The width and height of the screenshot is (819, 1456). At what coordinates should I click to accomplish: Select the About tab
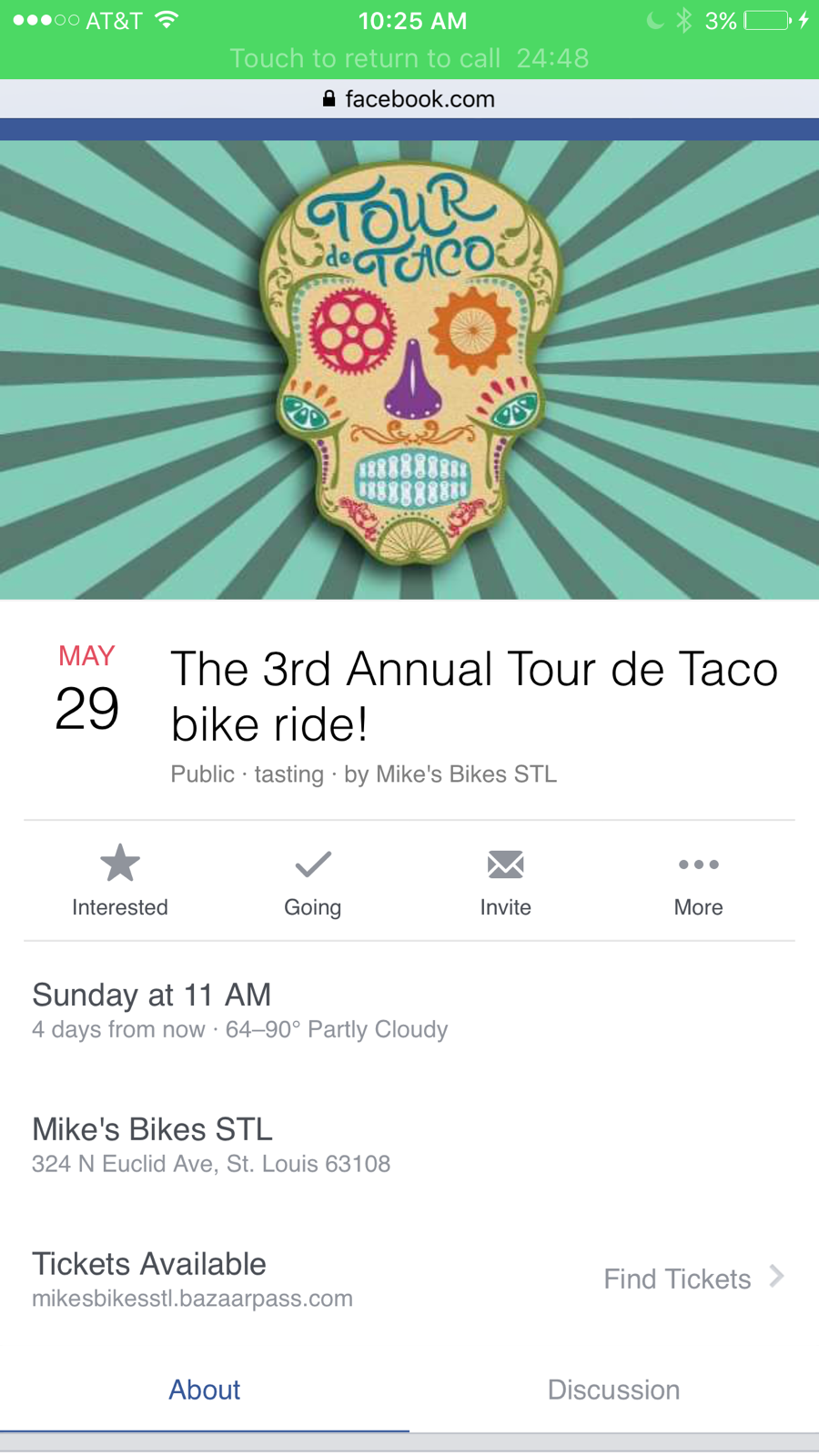point(205,1390)
